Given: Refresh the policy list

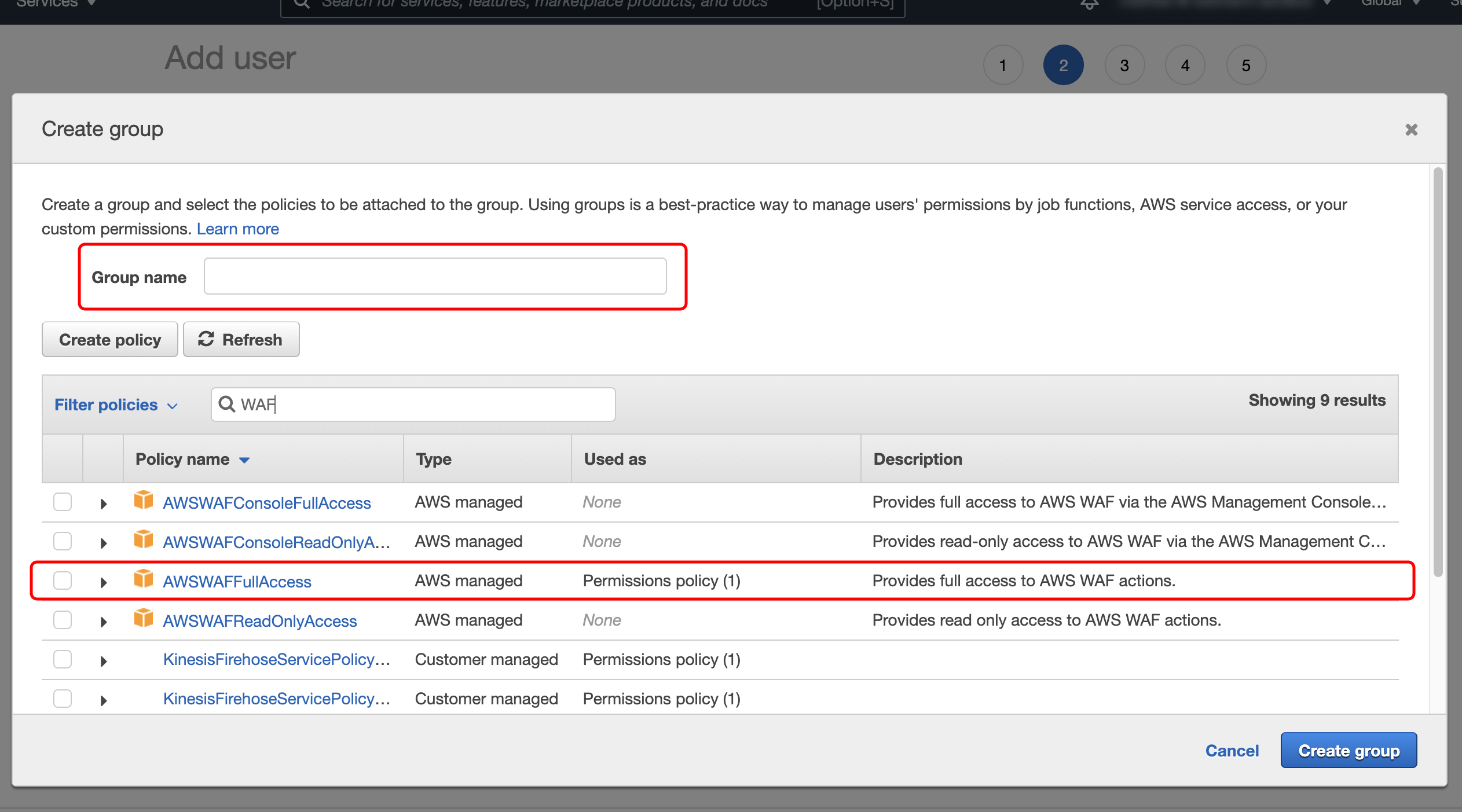Looking at the screenshot, I should pos(241,339).
